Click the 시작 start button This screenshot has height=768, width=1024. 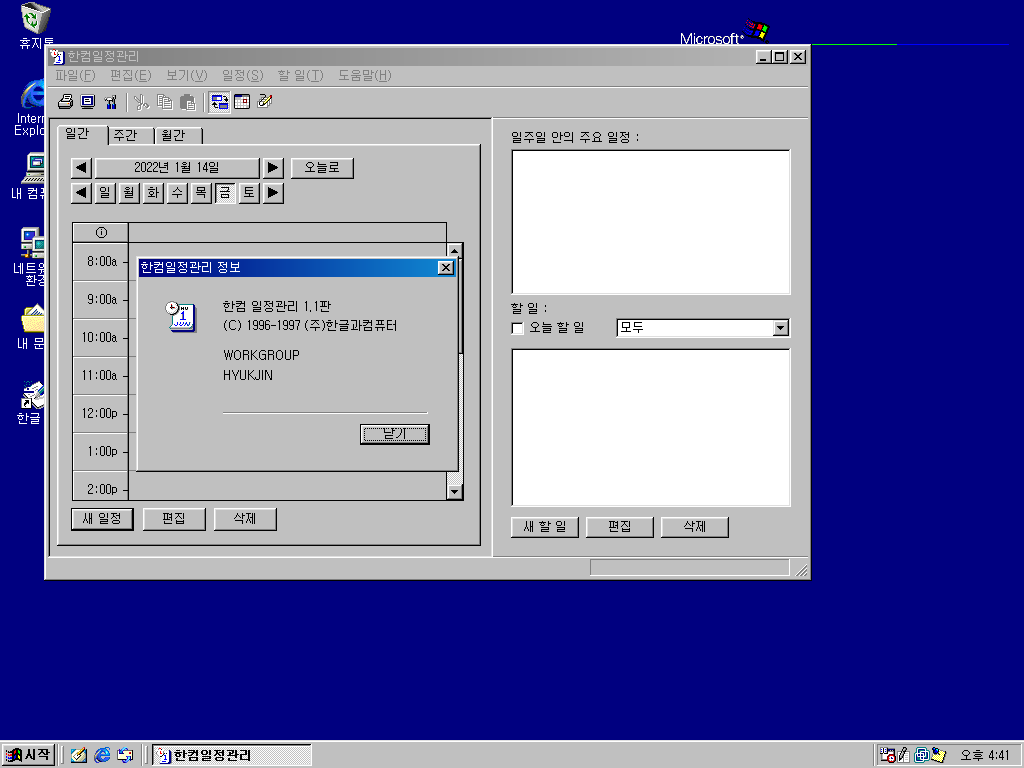click(x=28, y=755)
